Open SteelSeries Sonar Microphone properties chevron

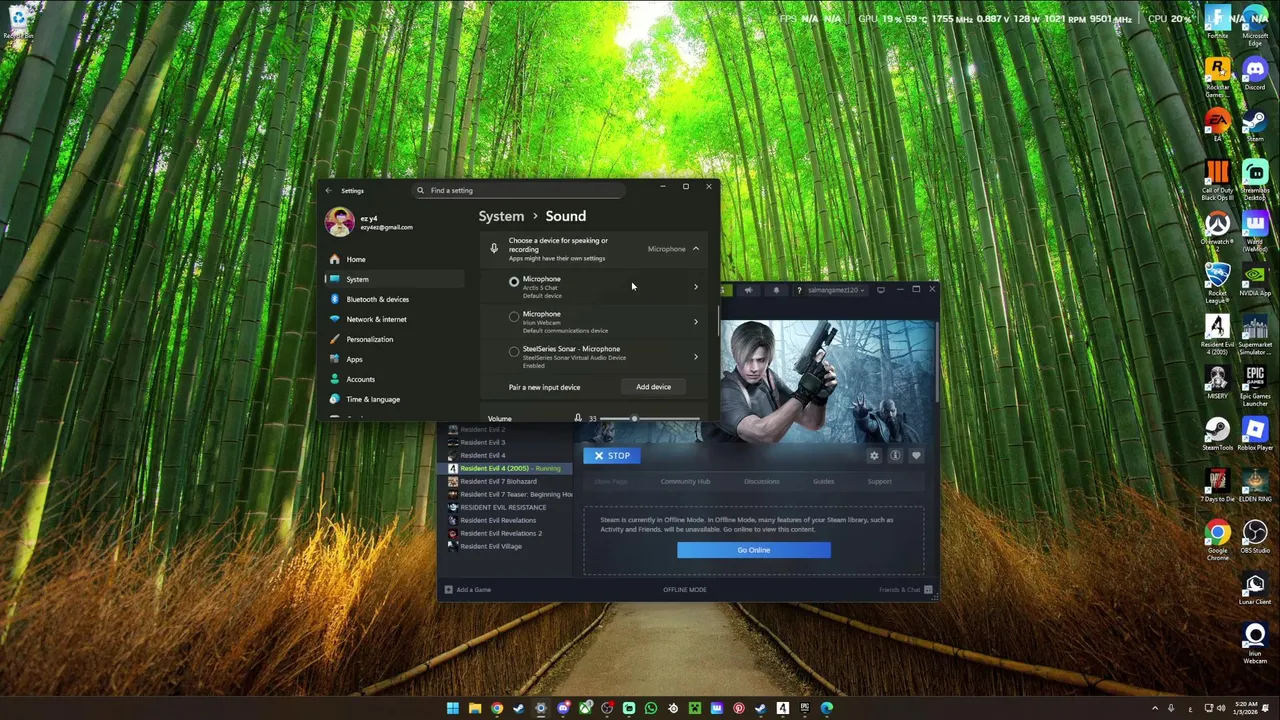pos(696,357)
